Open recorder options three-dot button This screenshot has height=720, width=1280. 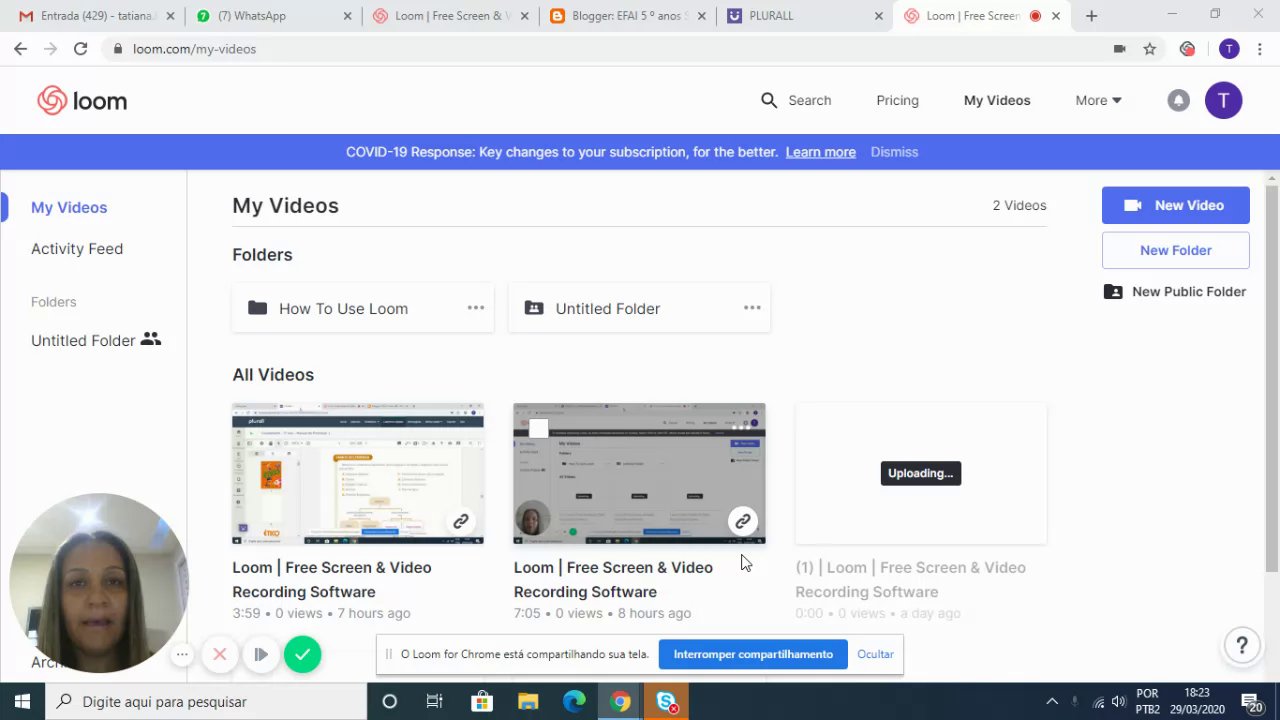pos(182,655)
